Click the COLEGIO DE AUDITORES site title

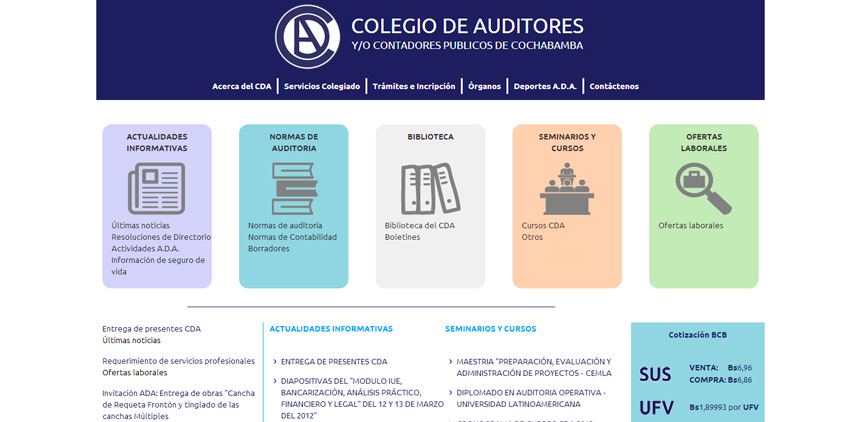(x=467, y=26)
